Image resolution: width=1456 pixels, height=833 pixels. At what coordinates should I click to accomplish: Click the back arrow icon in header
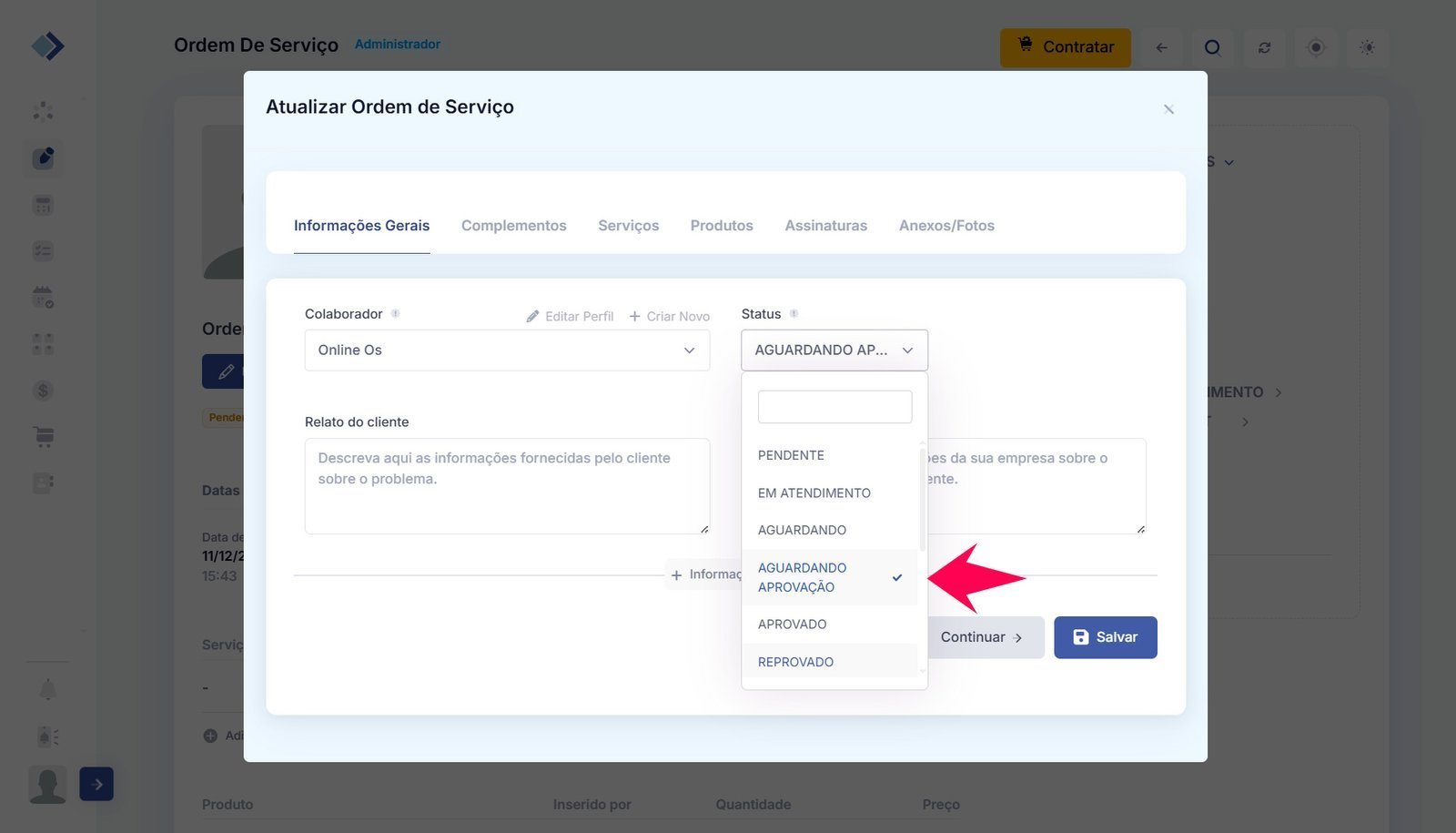point(1161,47)
